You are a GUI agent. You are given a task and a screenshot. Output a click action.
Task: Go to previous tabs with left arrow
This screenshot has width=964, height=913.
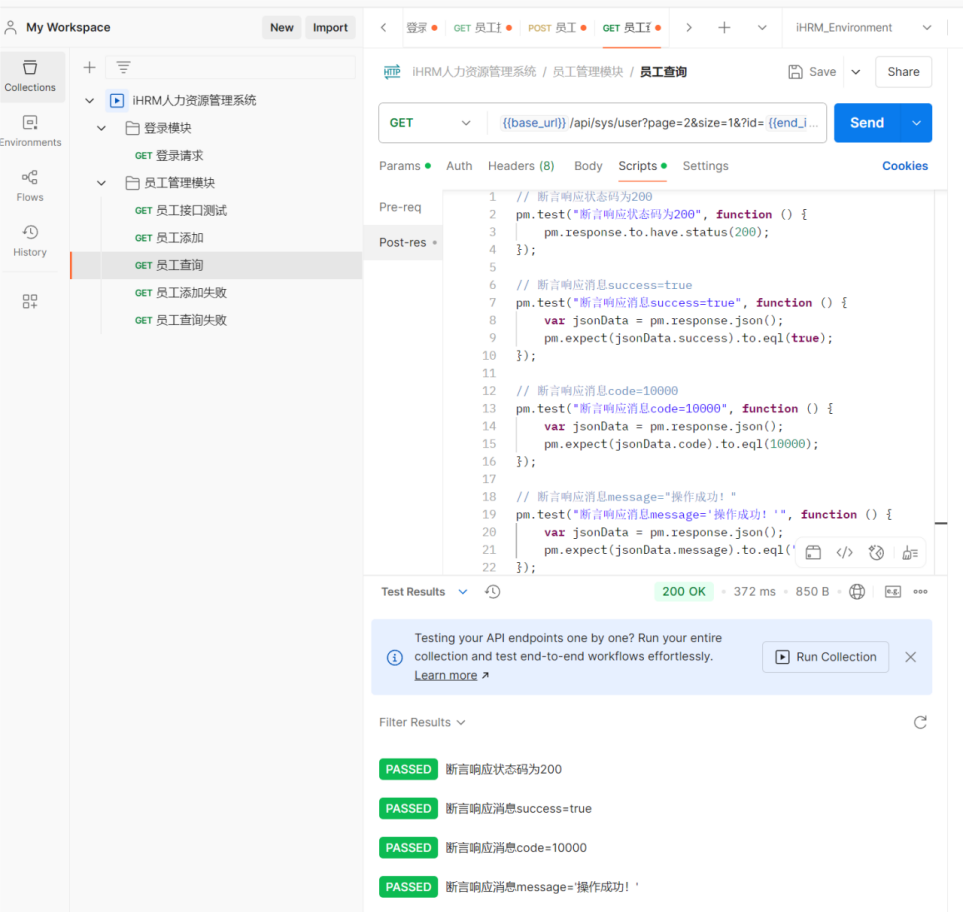[383, 28]
